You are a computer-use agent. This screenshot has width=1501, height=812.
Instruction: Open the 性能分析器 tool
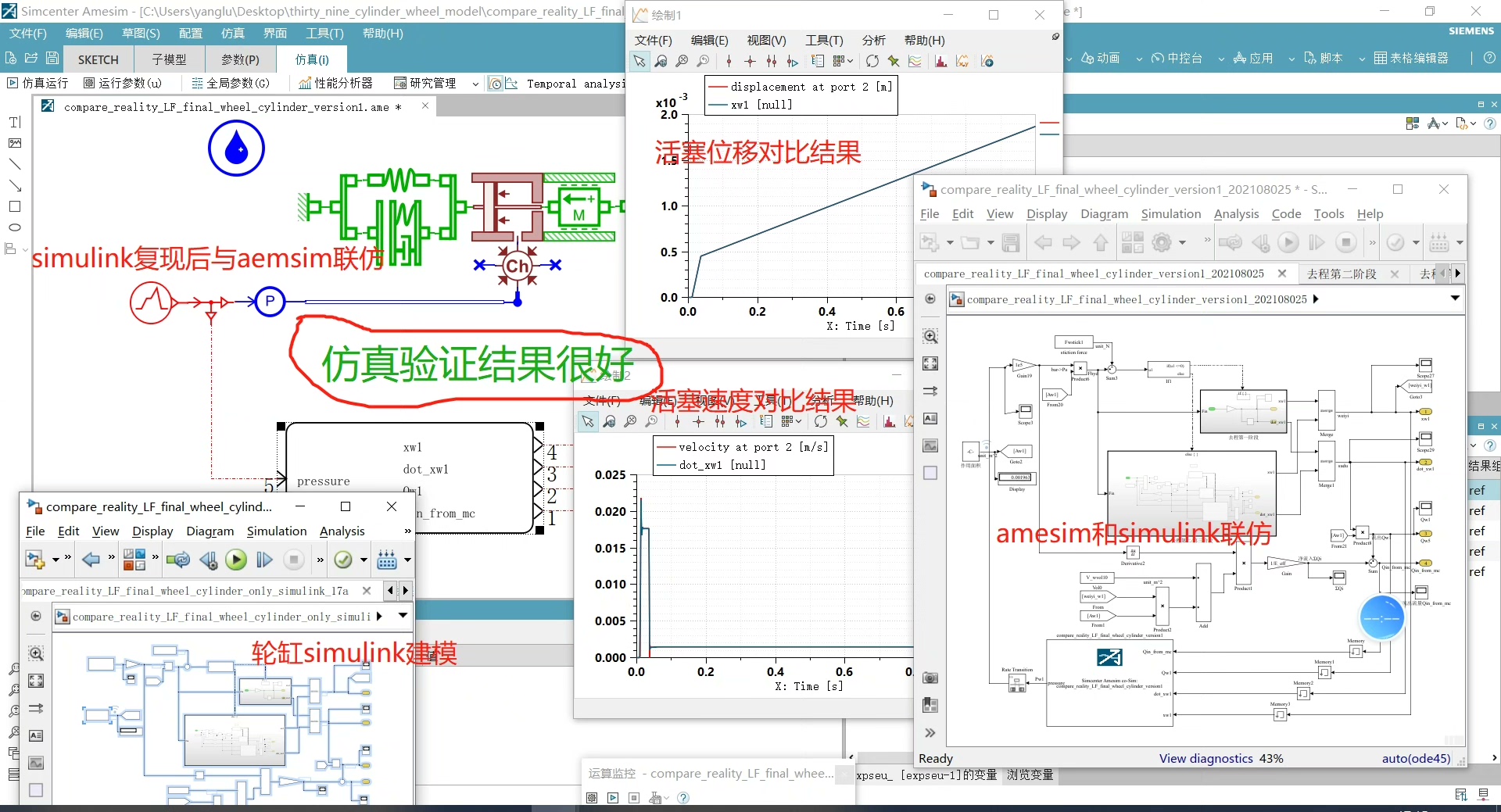pos(335,83)
